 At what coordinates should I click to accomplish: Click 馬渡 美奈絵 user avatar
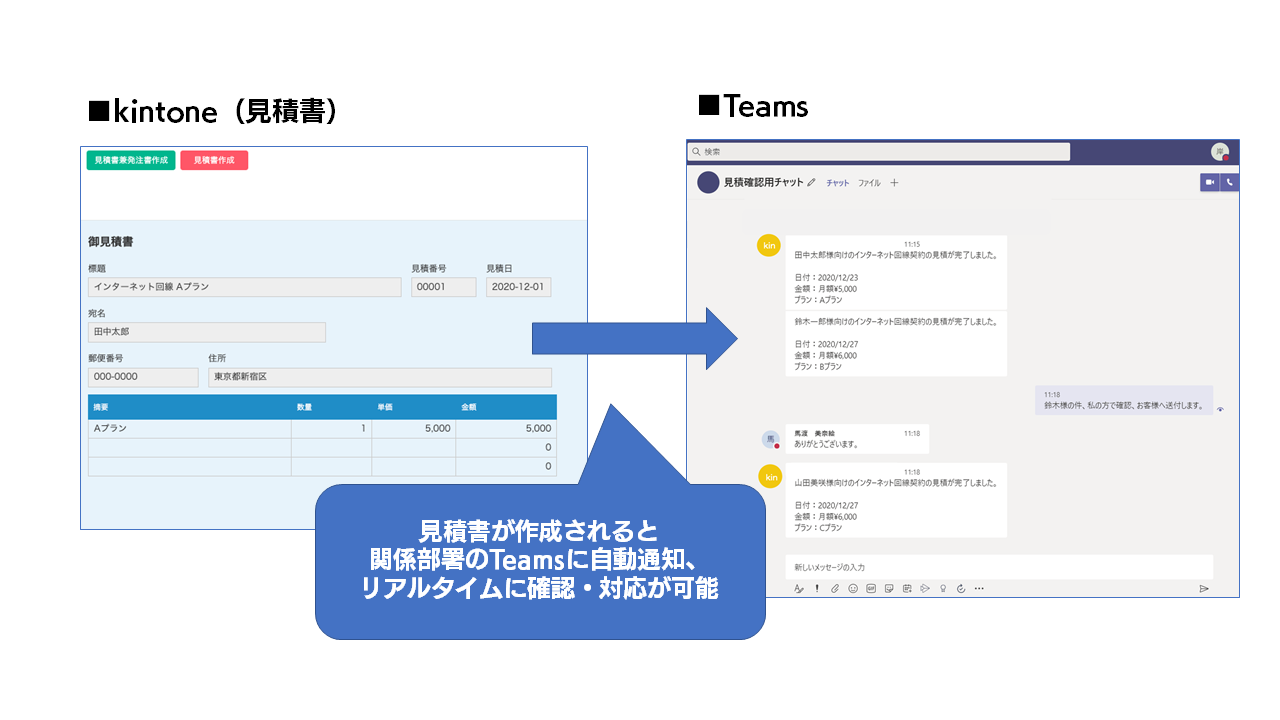point(770,439)
